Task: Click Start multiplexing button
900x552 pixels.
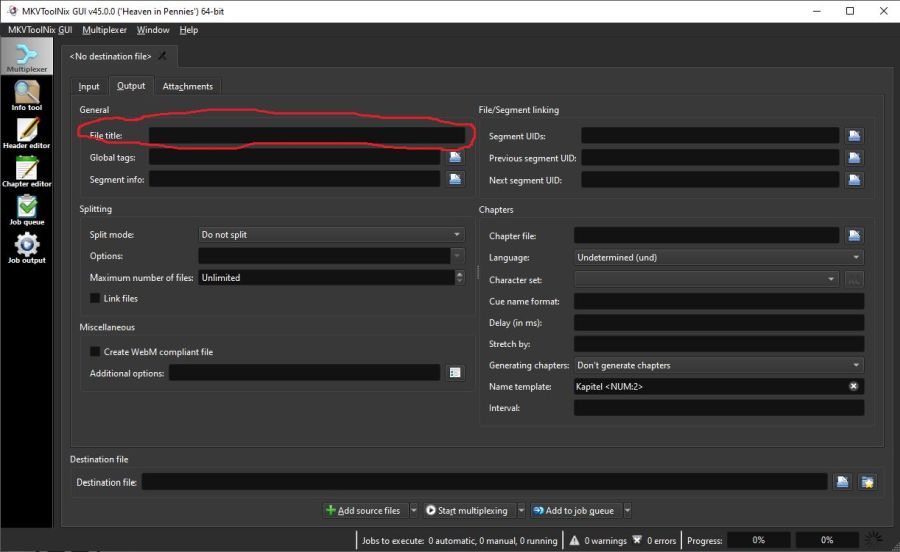Action: click(x=468, y=510)
